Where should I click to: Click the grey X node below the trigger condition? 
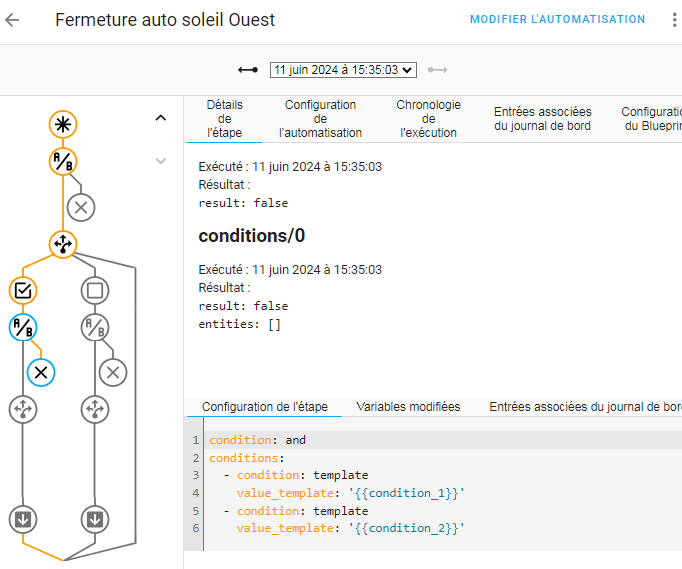pyautogui.click(x=81, y=207)
